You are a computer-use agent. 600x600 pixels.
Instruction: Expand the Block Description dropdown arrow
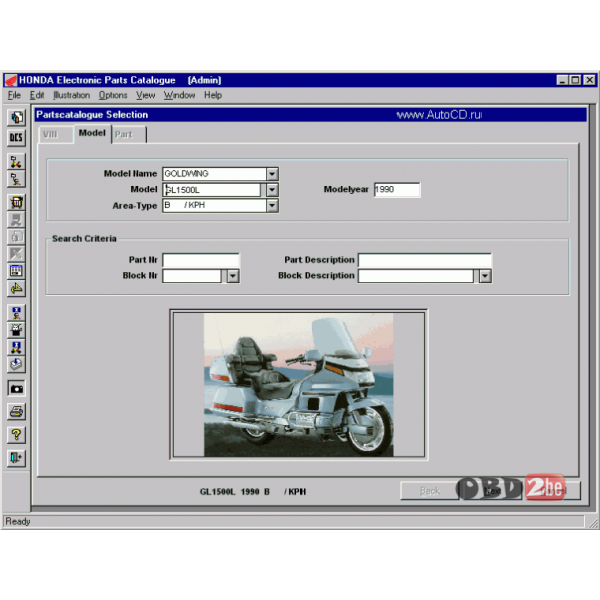(485, 276)
